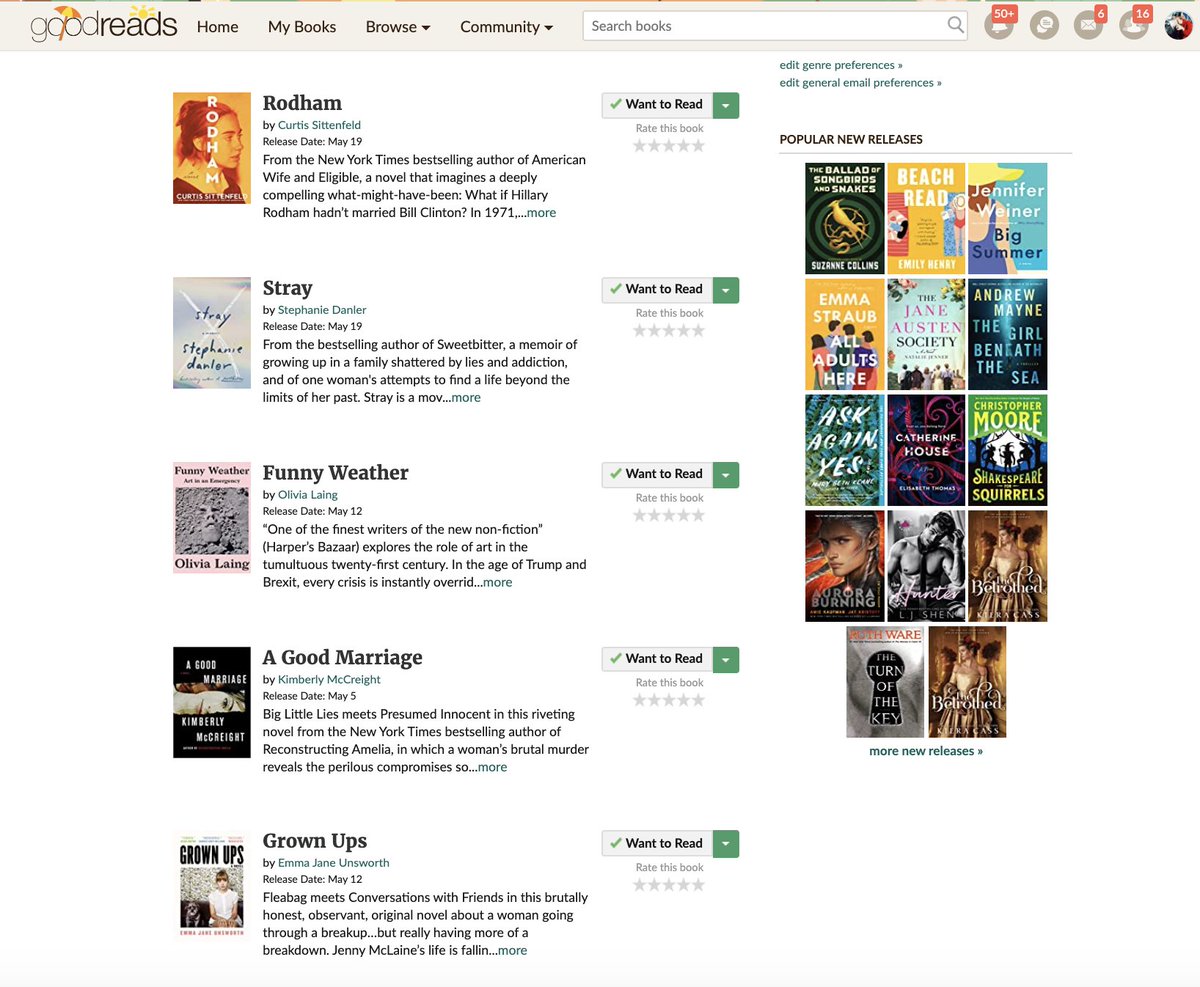Click edit genre preferences link
This screenshot has height=987, width=1200.
(x=841, y=65)
